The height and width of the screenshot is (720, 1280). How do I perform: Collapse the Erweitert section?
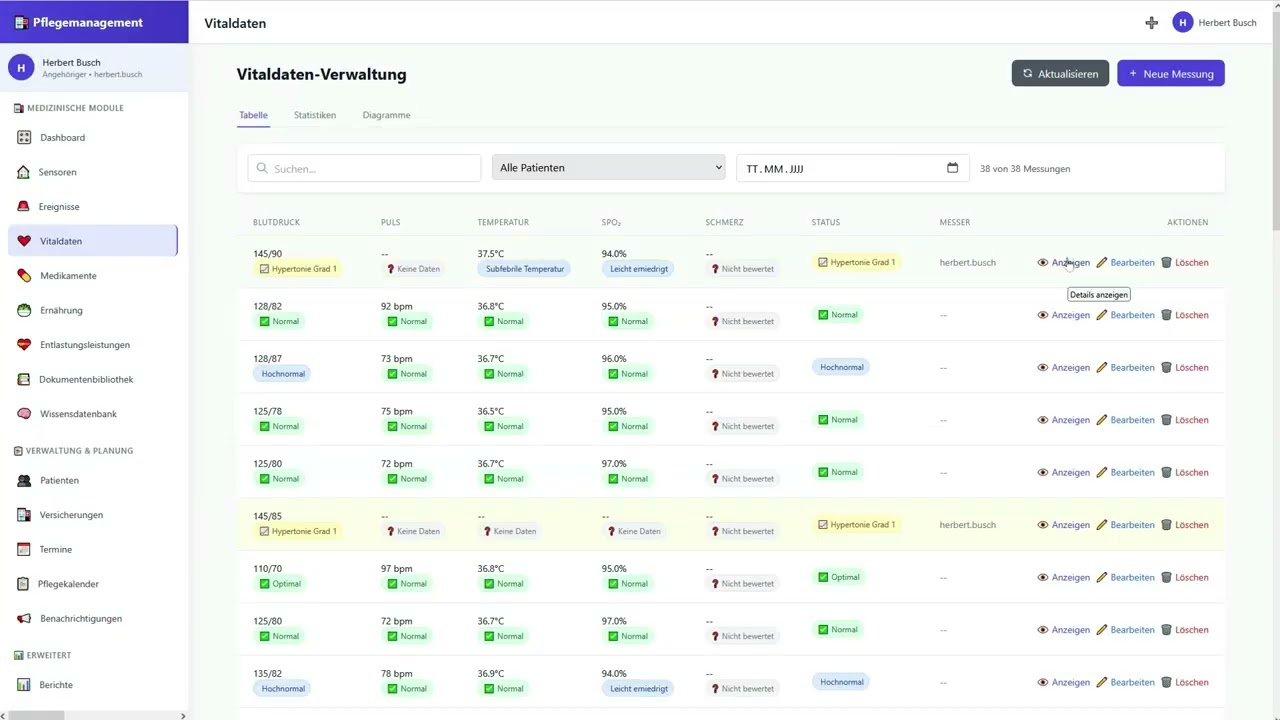point(42,656)
